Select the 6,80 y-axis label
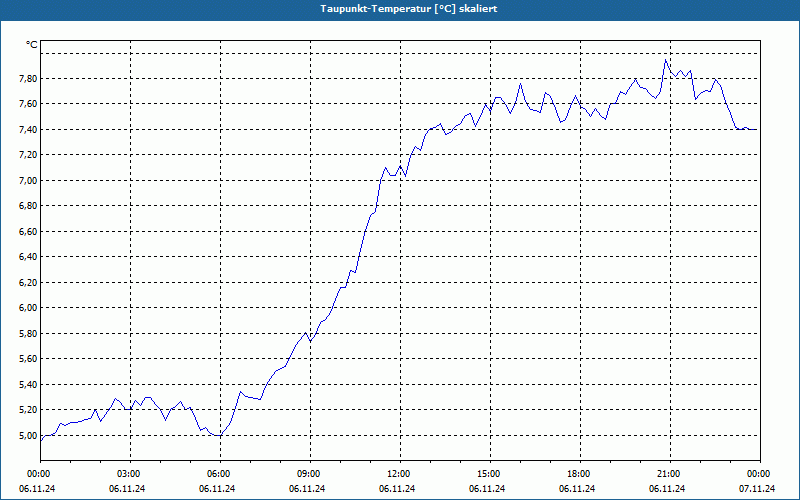The width and height of the screenshot is (800, 500). pos(29,206)
